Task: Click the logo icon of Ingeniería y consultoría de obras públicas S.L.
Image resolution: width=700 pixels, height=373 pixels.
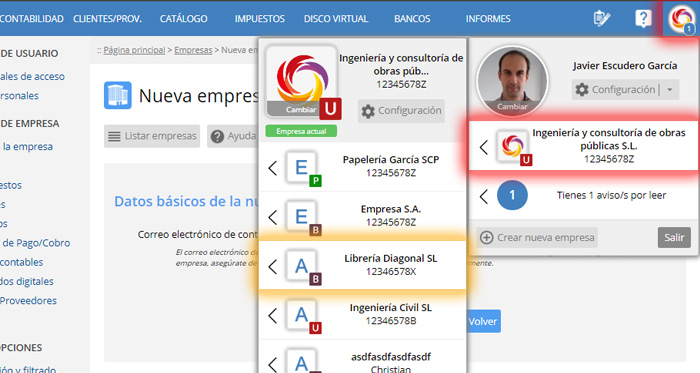Action: (512, 147)
